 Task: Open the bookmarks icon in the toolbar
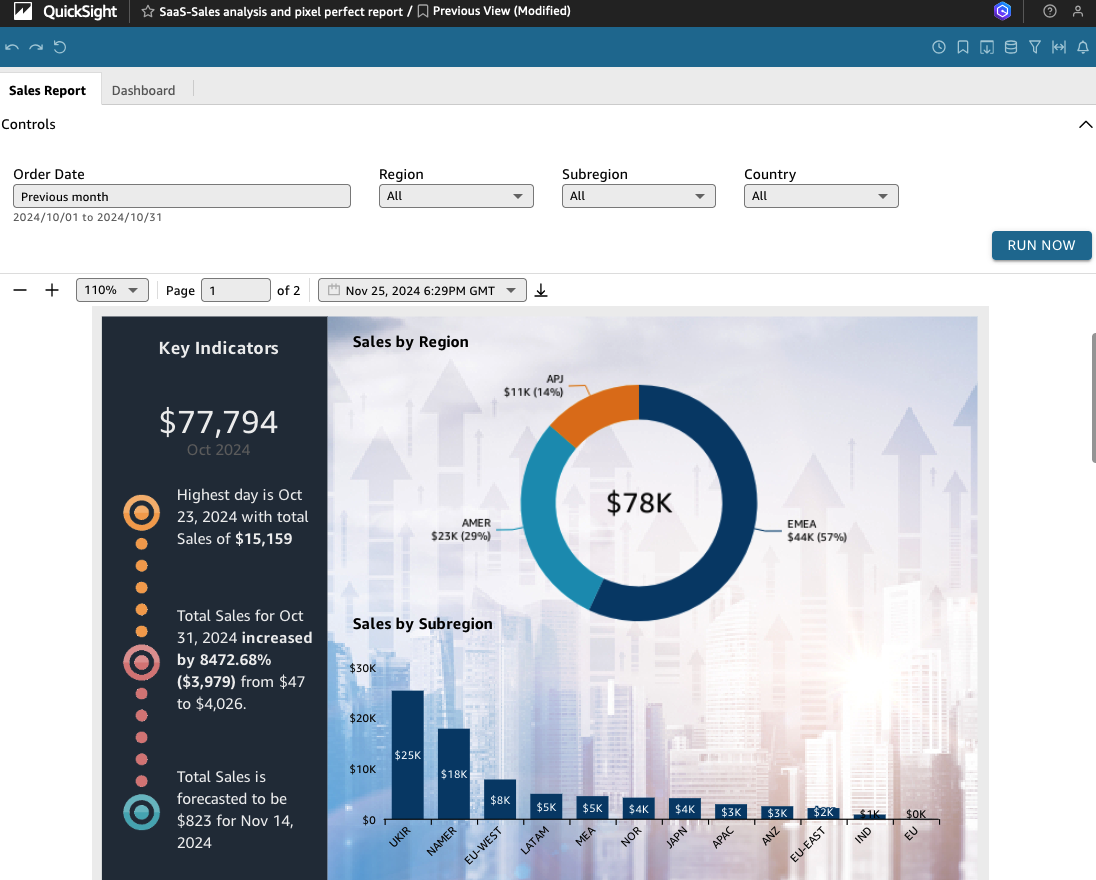[x=963, y=47]
